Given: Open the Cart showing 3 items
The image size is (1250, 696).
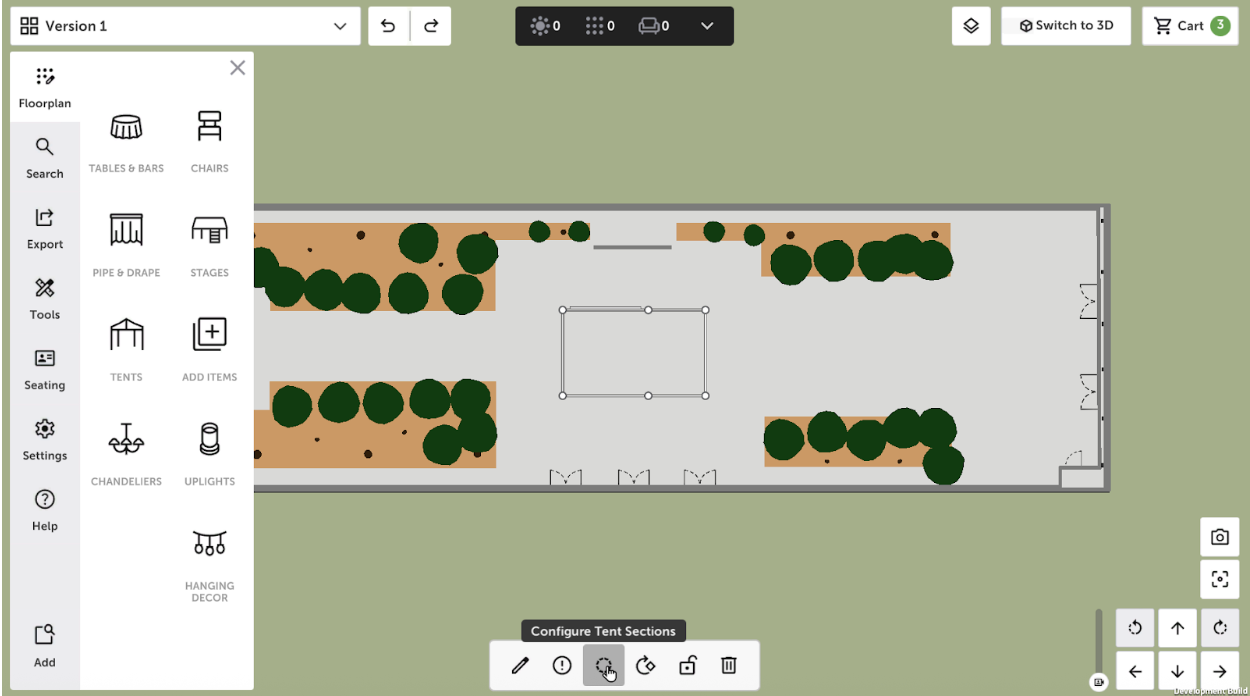Looking at the screenshot, I should (x=1188, y=25).
